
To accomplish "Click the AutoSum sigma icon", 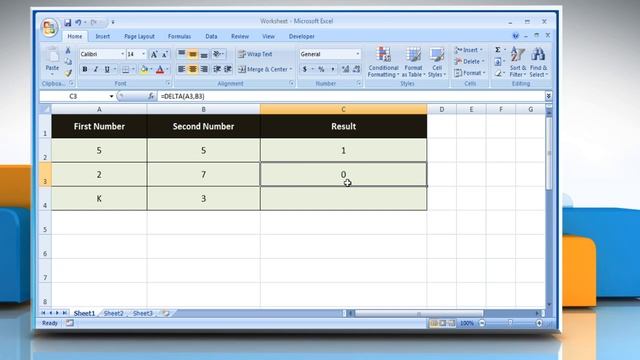I will [x=498, y=50].
